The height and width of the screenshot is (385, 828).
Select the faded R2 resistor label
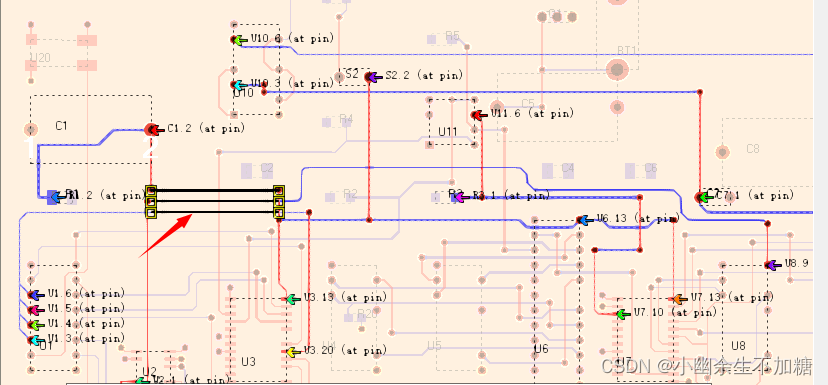pos(350,193)
